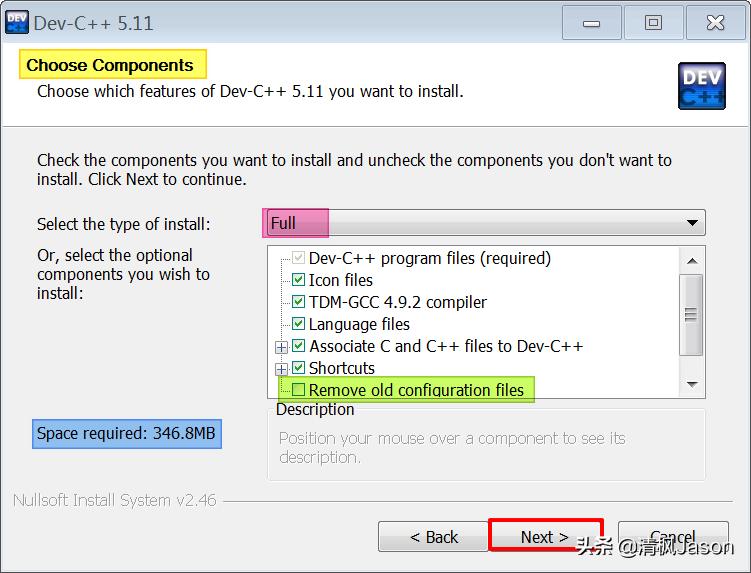The height and width of the screenshot is (573, 751).
Task: Go Back to the previous step
Action: pos(433,537)
